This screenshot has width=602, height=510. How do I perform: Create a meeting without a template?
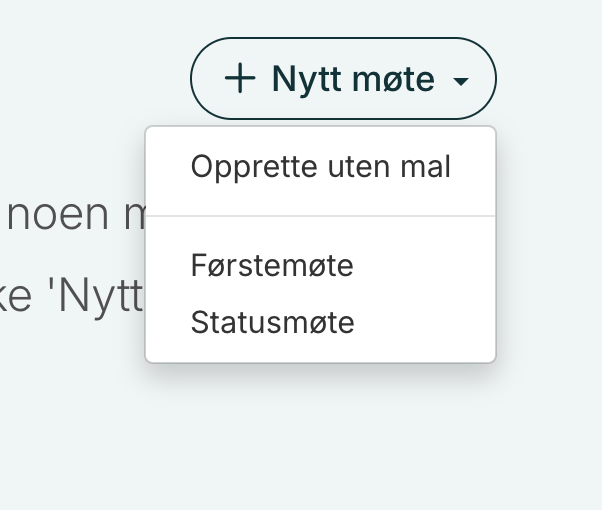click(x=320, y=166)
